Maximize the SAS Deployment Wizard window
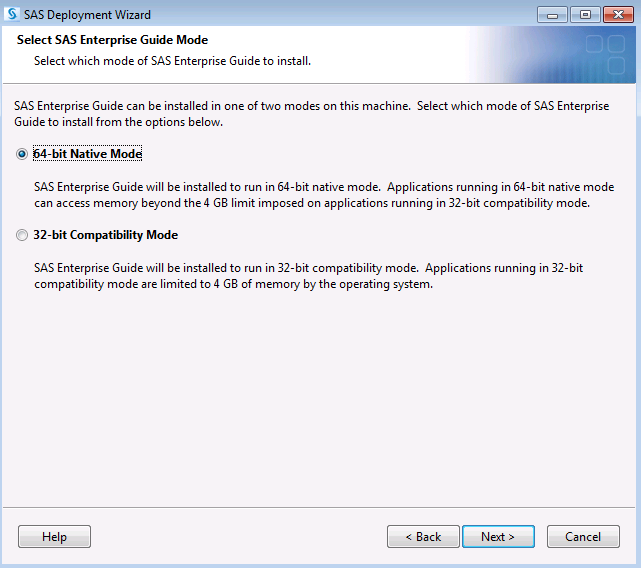Viewport: 641px width, 568px height. click(585, 15)
